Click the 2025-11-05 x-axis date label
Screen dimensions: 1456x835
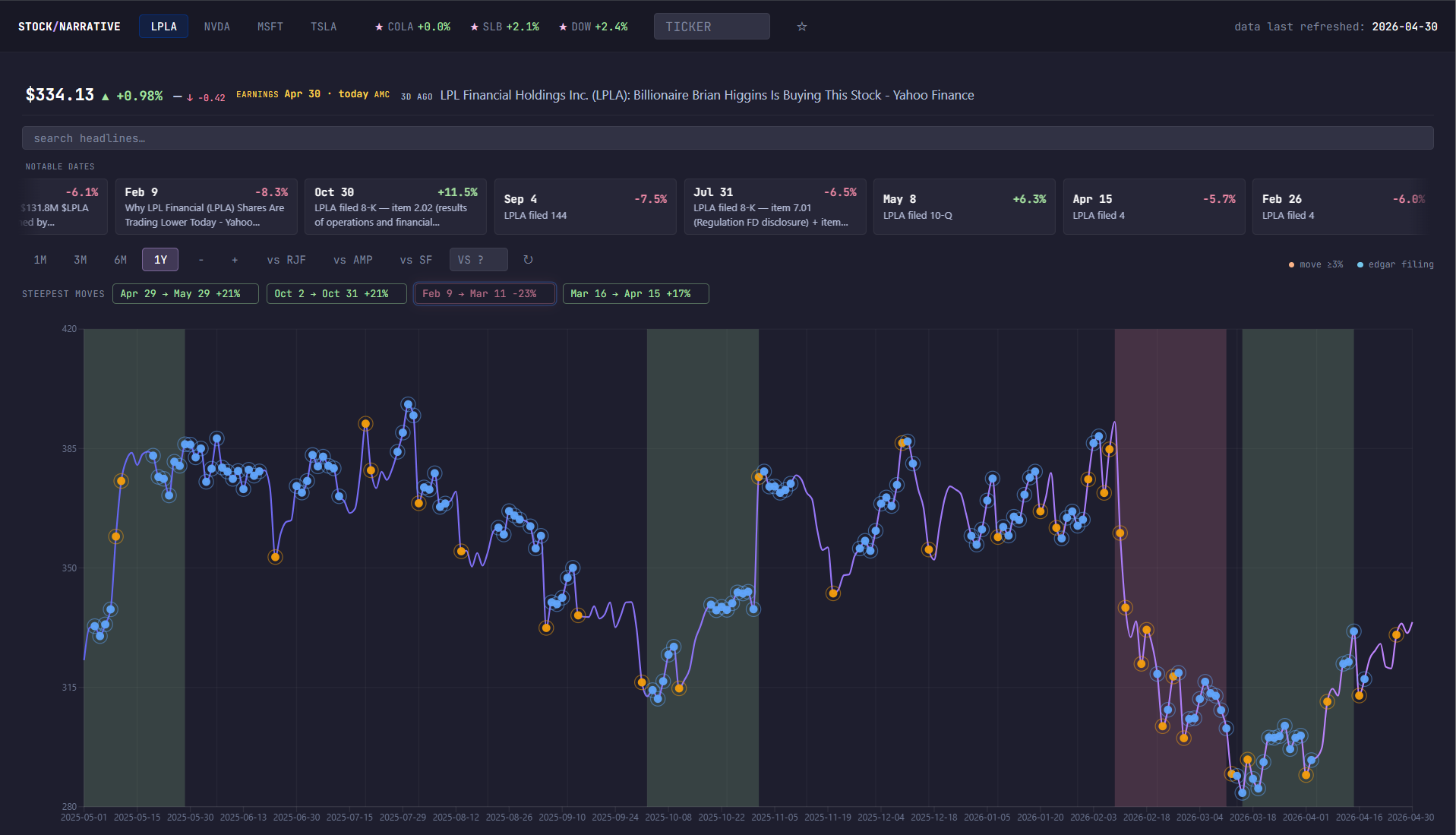coord(774,818)
